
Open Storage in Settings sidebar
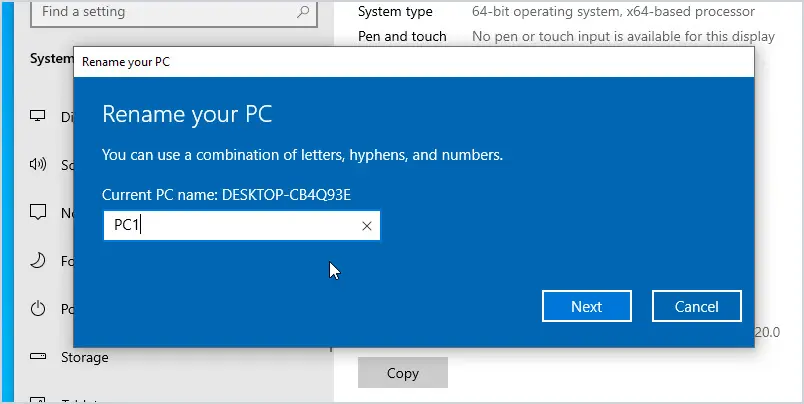coord(85,357)
